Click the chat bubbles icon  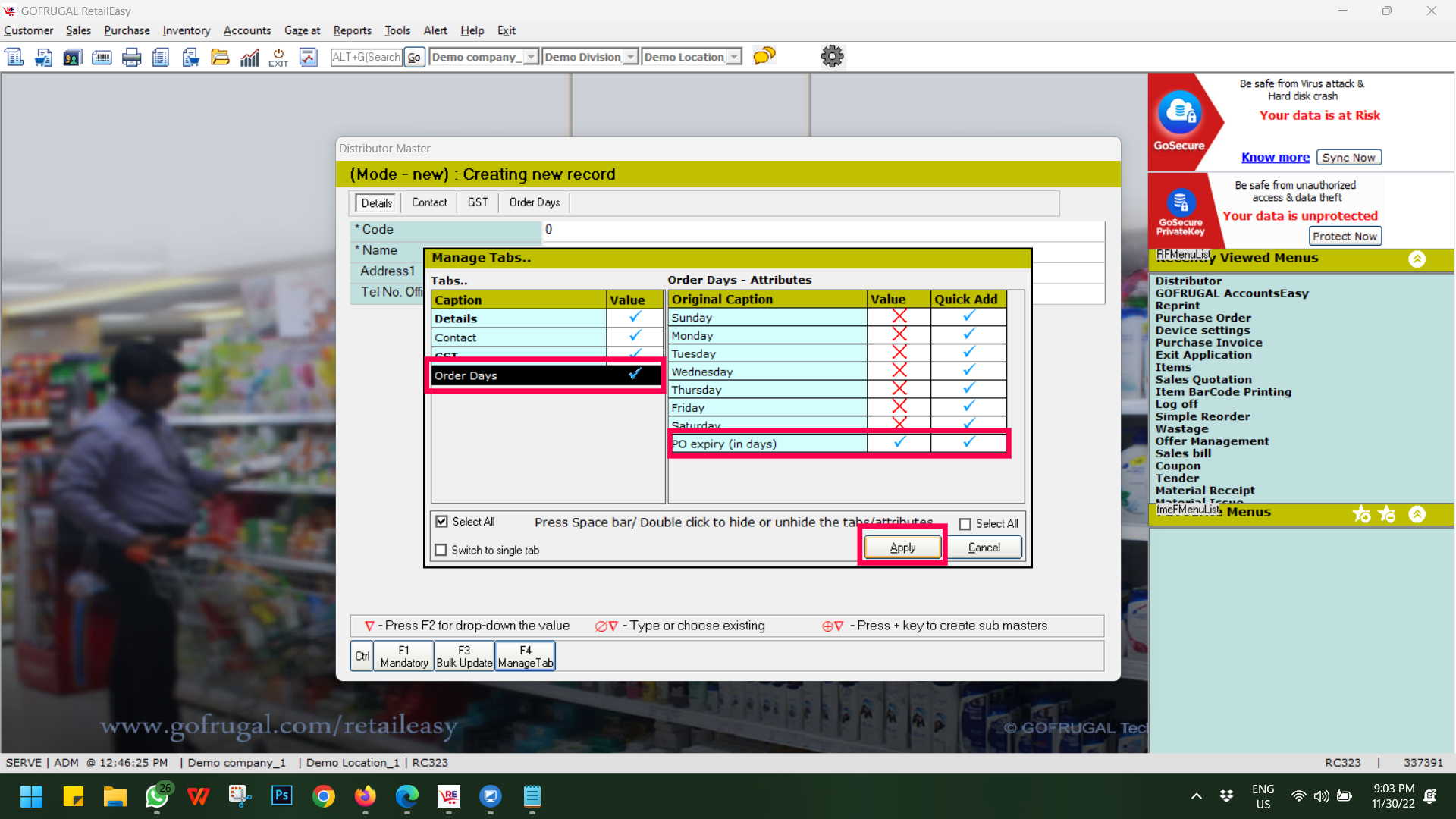pos(764,56)
